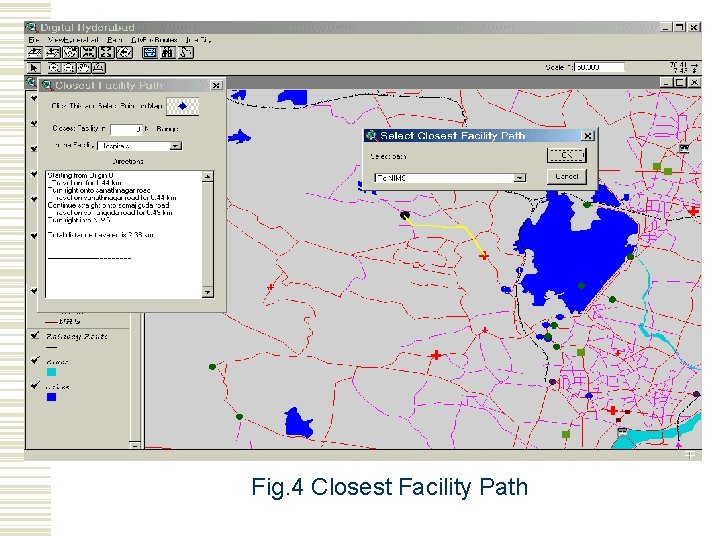Open the File menu
The width and height of the screenshot is (720, 540).
click(34, 40)
